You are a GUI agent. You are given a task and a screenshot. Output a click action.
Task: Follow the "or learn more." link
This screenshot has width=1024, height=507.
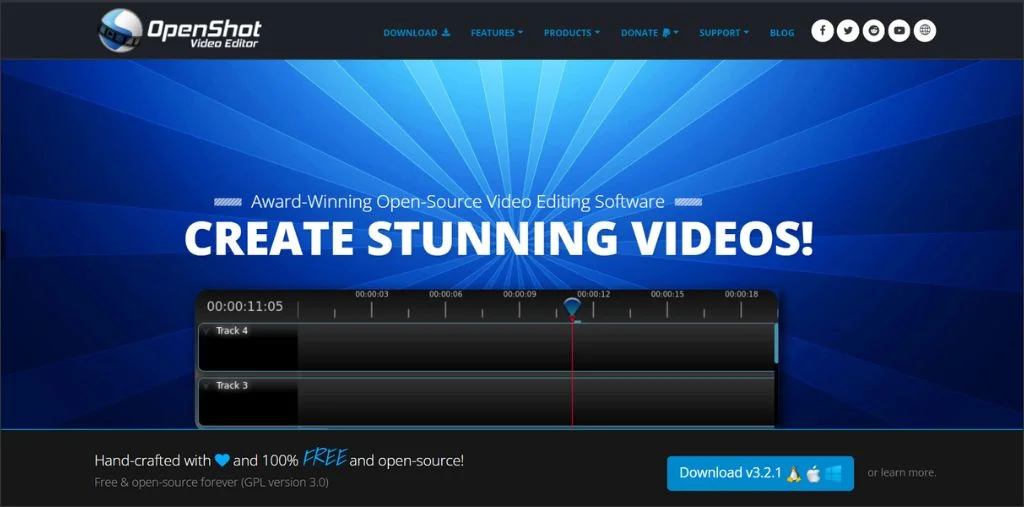[902, 472]
